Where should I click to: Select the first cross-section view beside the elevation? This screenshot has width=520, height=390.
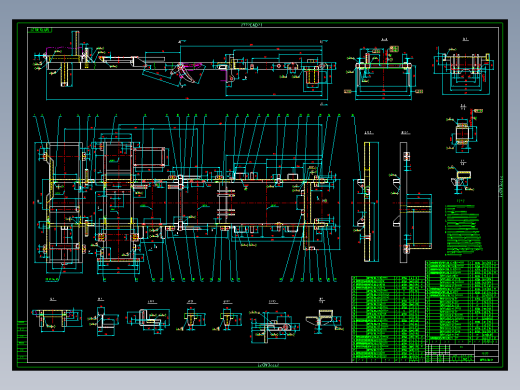click(x=383, y=72)
